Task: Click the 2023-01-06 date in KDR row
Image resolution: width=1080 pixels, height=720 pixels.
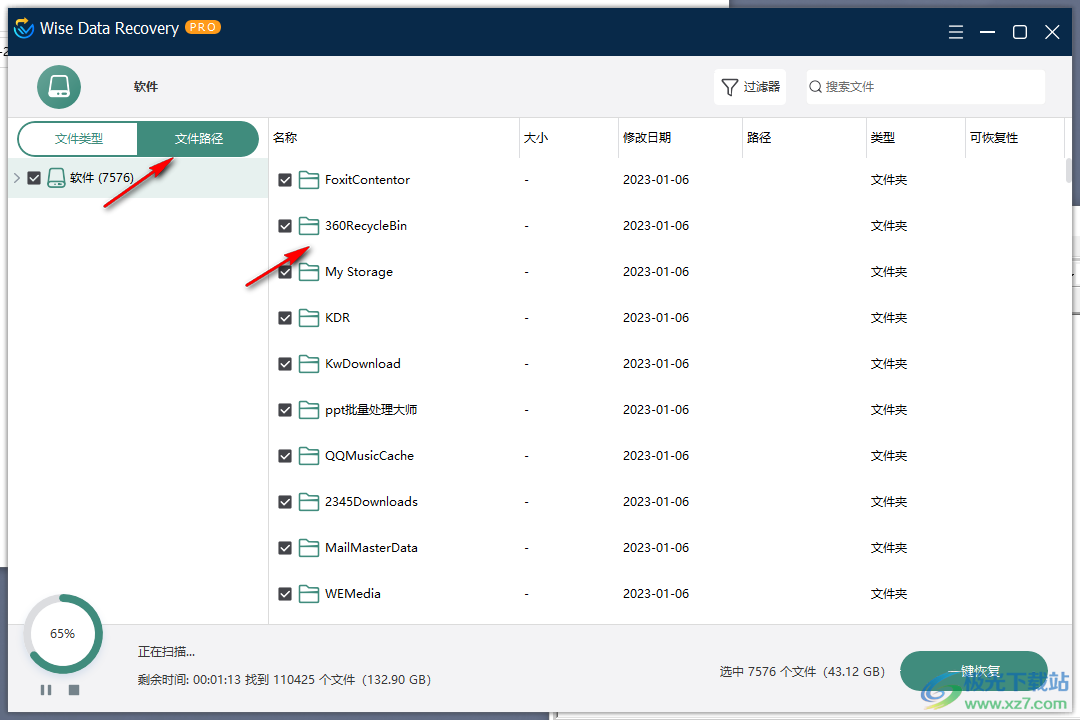Action: (656, 318)
